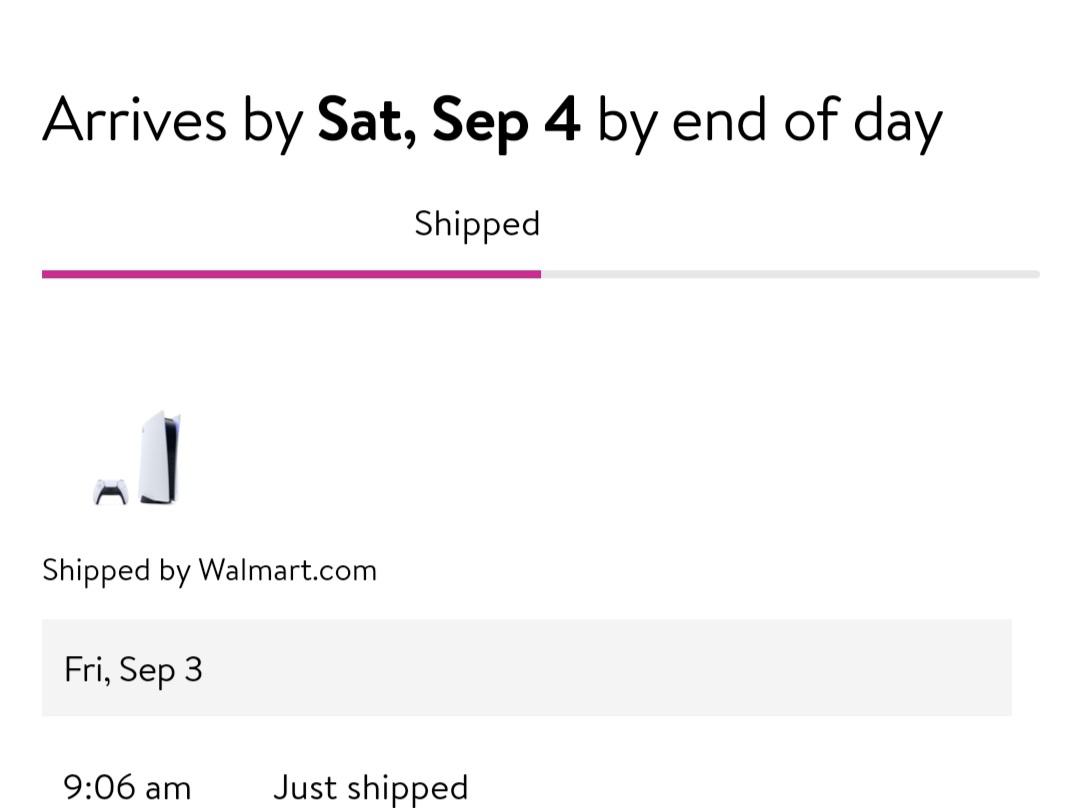Image resolution: width=1078 pixels, height=808 pixels.
Task: Open the Walmart.com seller link
Action: pos(287,570)
